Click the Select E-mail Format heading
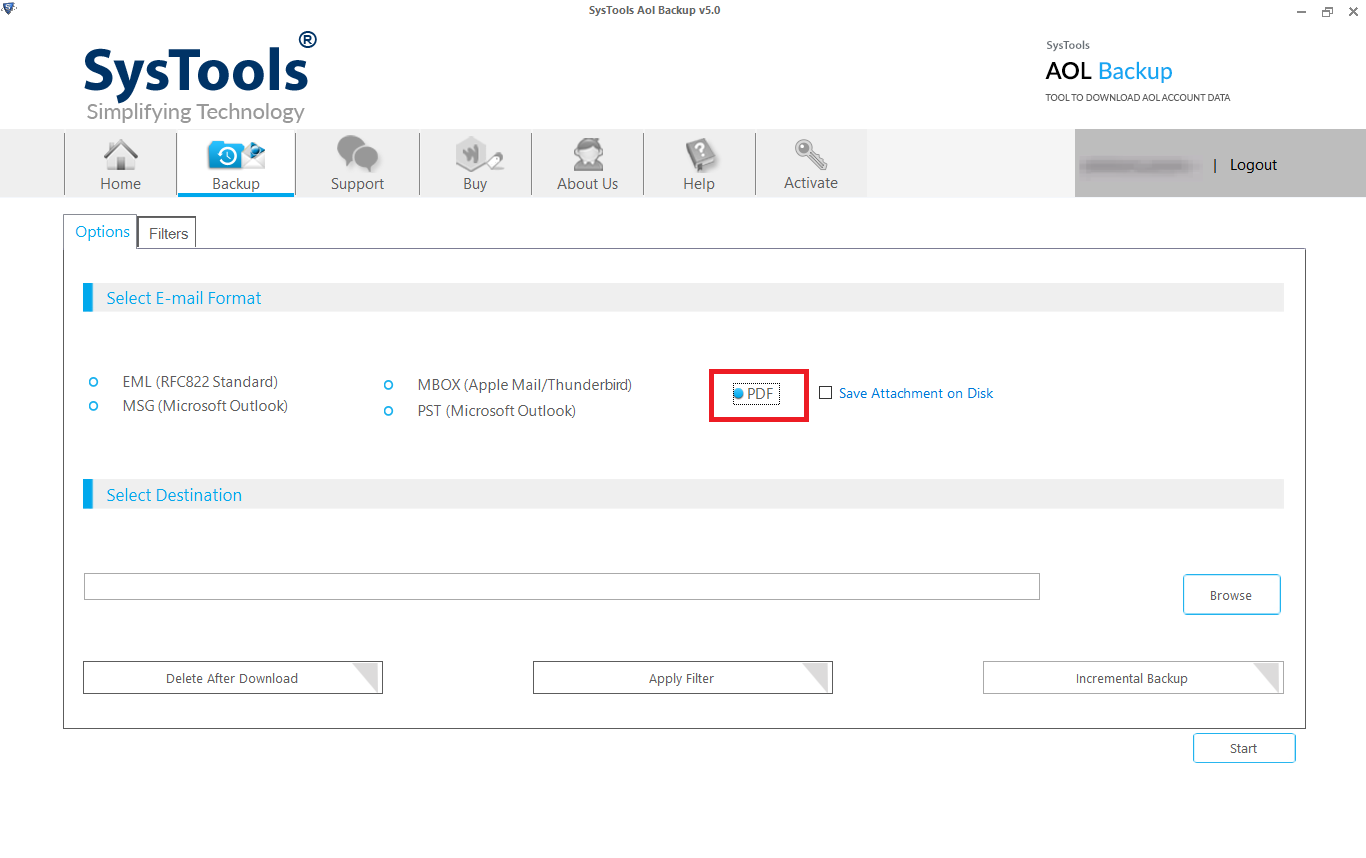This screenshot has width=1366, height=858. [184, 298]
